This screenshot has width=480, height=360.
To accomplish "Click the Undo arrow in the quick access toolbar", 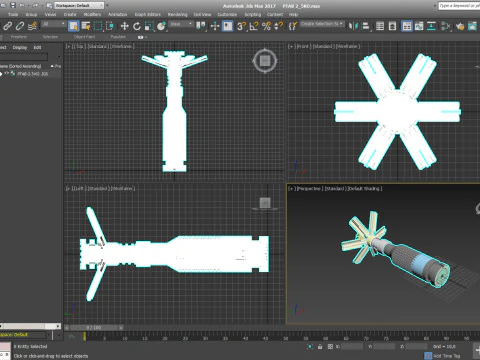I will point(22,5).
